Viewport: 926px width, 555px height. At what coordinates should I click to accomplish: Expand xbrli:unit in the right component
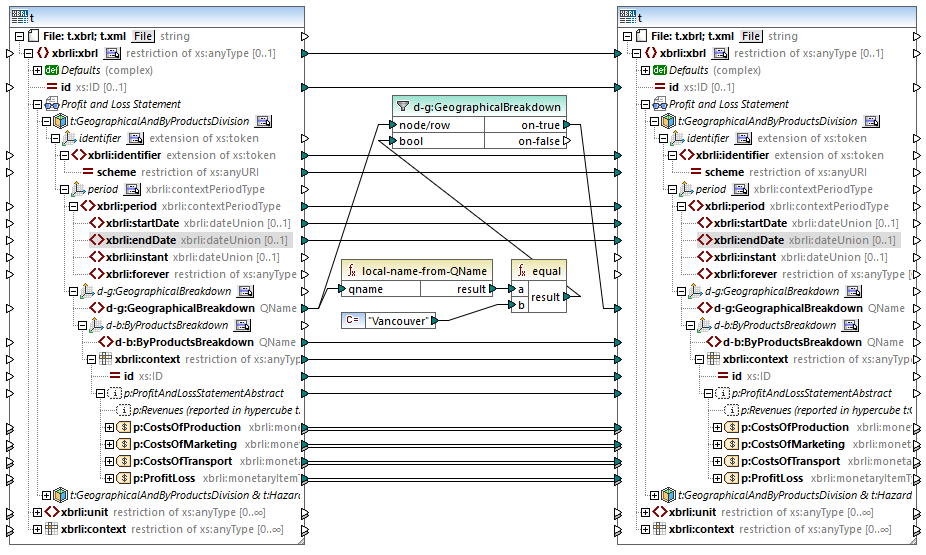click(x=647, y=512)
